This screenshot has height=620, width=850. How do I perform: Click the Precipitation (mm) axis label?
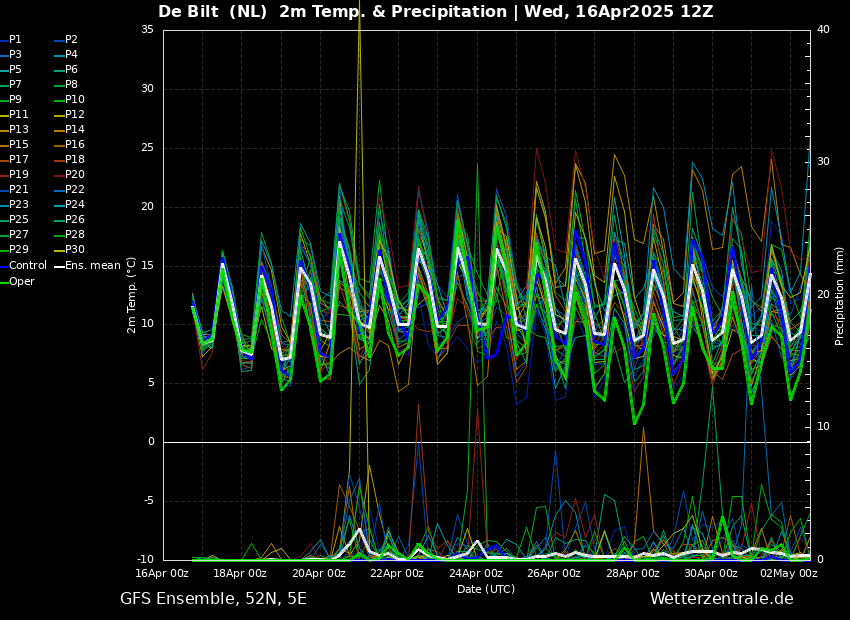coord(840,296)
